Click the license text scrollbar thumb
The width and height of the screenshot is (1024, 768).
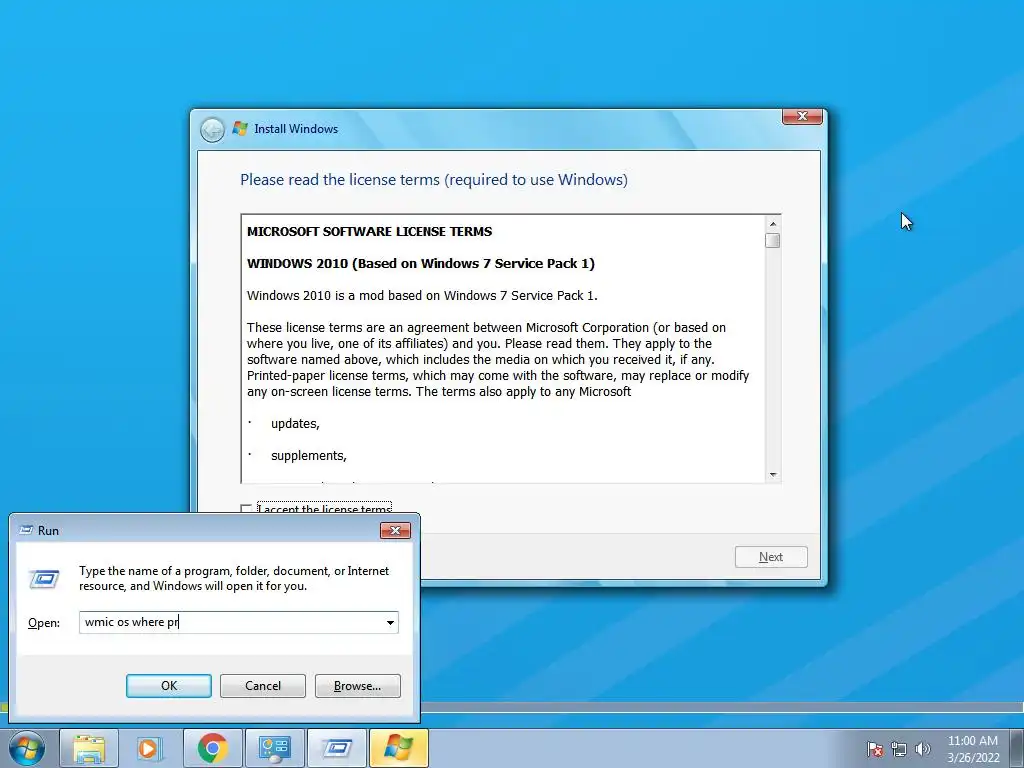click(773, 241)
